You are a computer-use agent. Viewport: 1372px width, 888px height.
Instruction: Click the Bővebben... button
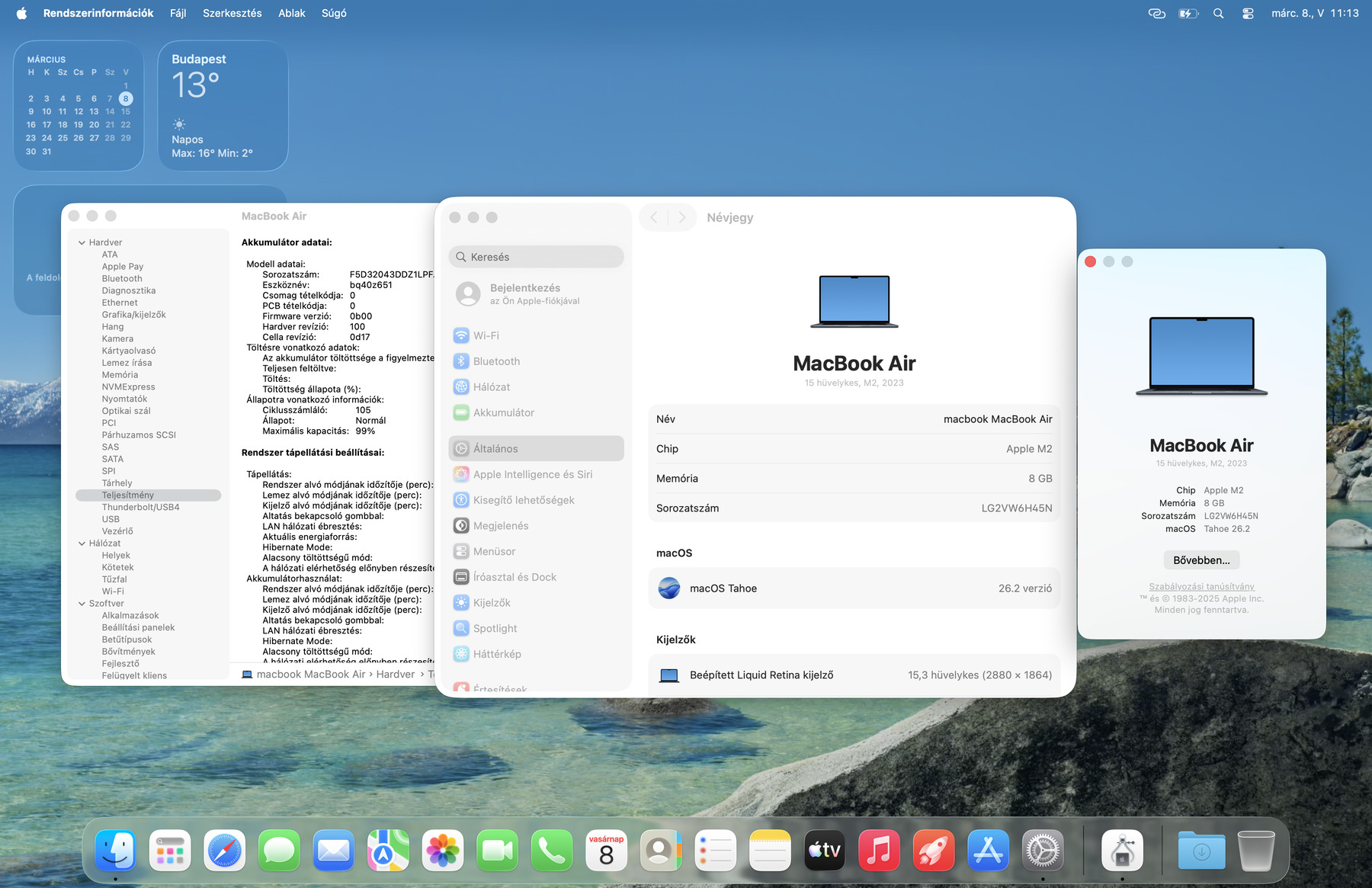[1200, 560]
